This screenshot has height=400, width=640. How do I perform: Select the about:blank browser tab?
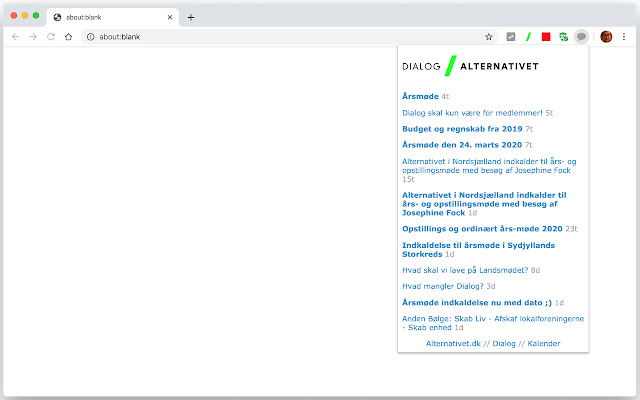click(x=113, y=17)
